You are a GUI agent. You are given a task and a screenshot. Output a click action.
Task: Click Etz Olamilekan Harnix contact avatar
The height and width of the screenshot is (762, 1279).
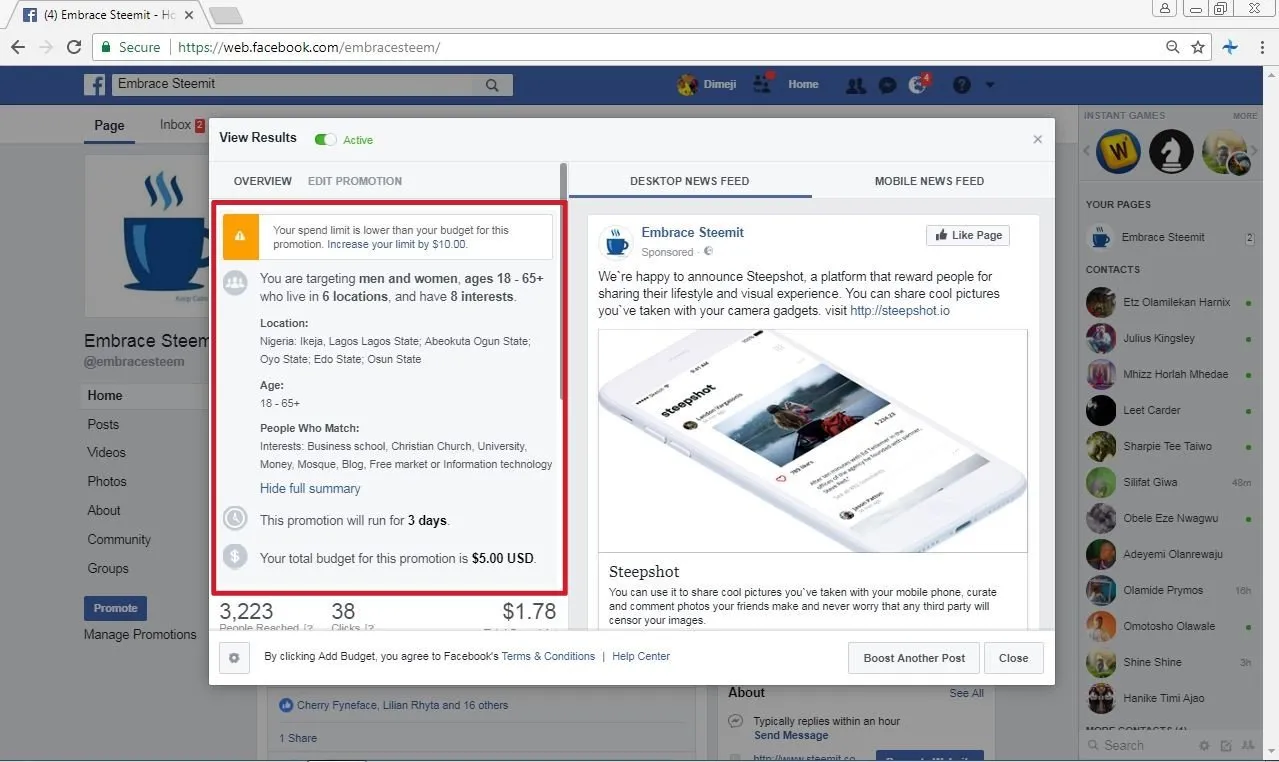click(x=1101, y=302)
